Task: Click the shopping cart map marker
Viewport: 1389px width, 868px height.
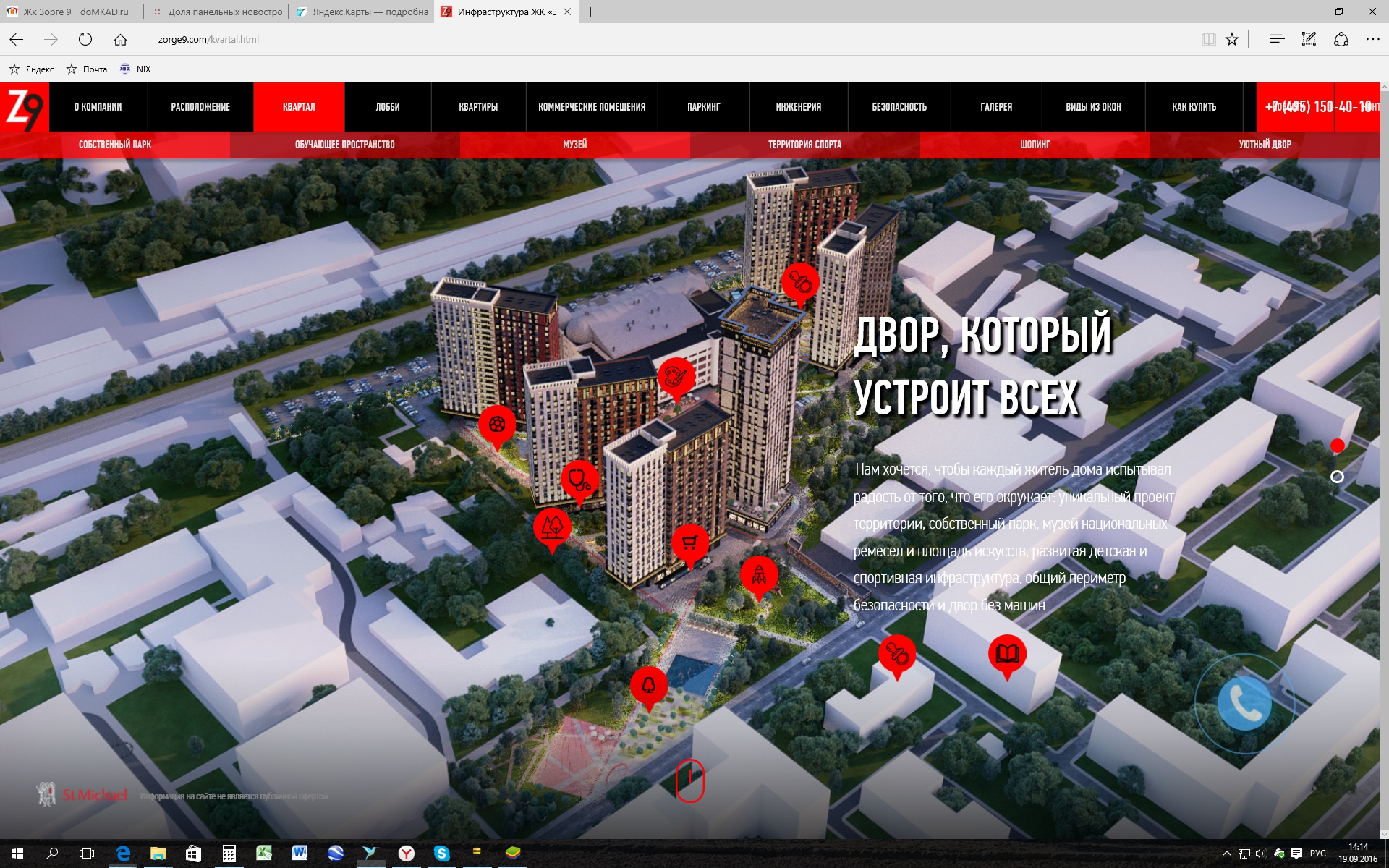Action: click(689, 542)
